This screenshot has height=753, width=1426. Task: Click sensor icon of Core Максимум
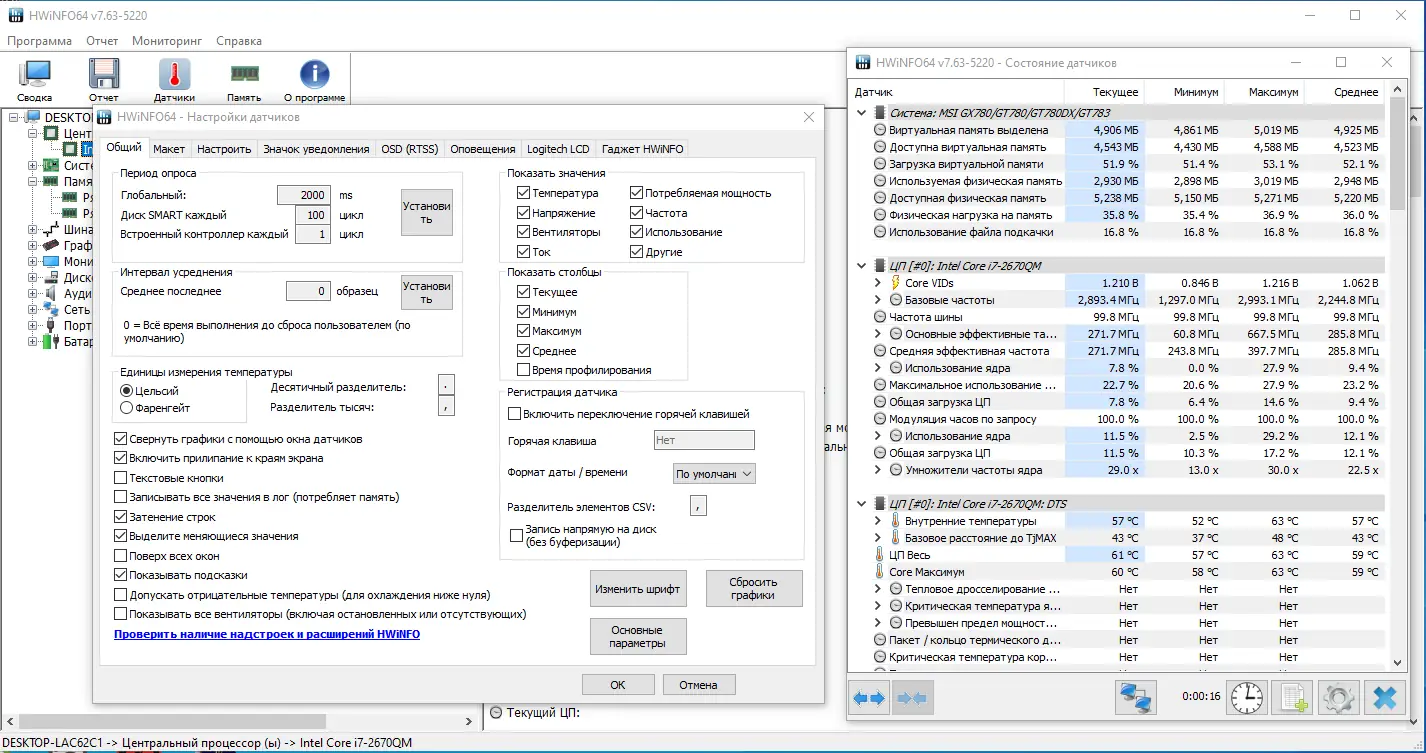tap(880, 572)
